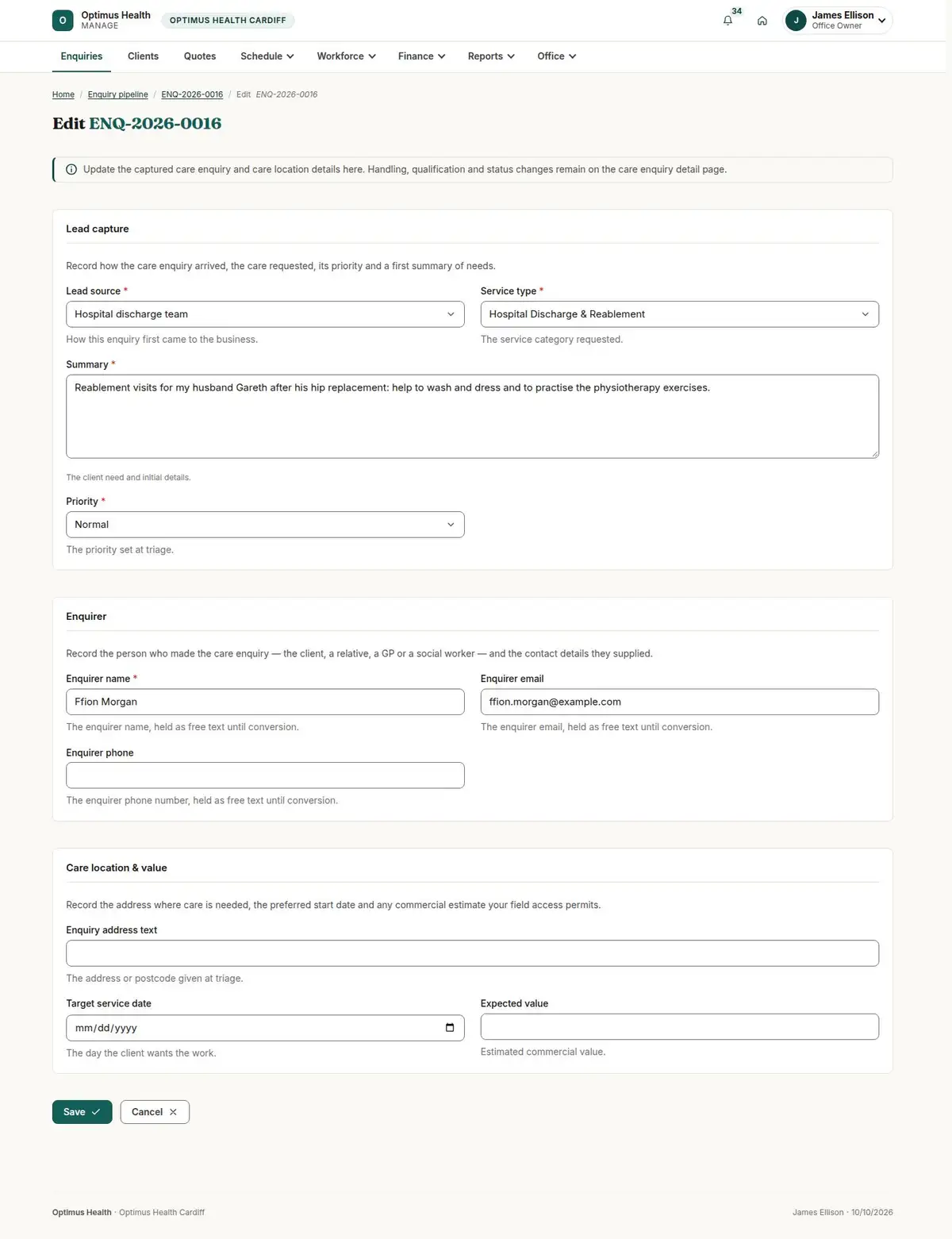Open the notifications bell icon
The height and width of the screenshot is (1239, 952).
[x=727, y=21]
